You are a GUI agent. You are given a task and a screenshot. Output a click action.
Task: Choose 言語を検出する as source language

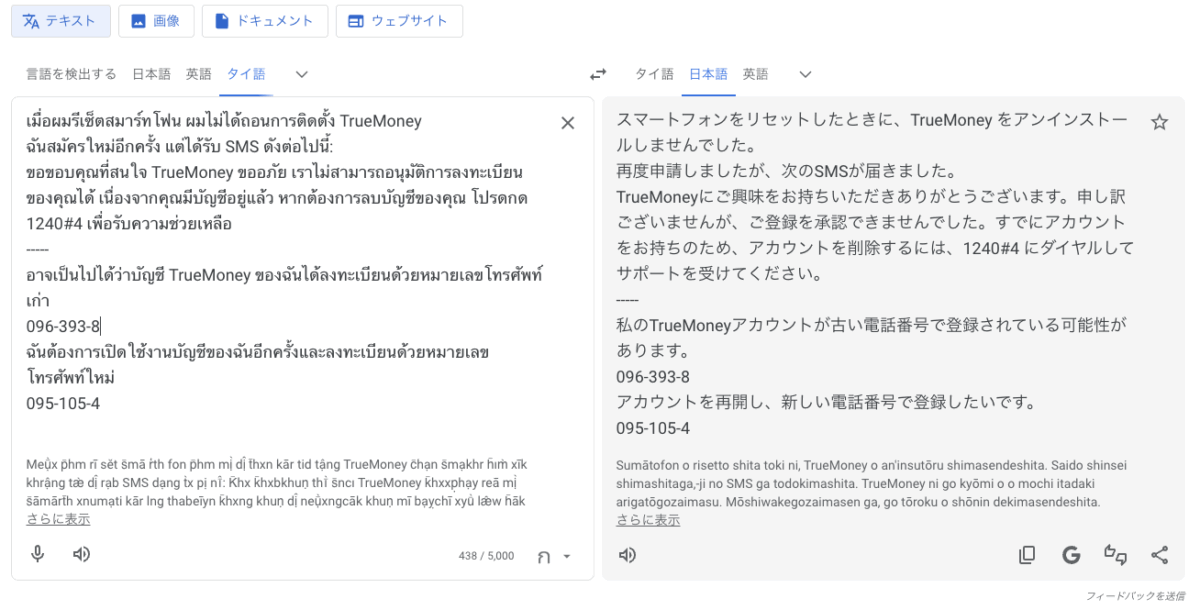pos(71,74)
